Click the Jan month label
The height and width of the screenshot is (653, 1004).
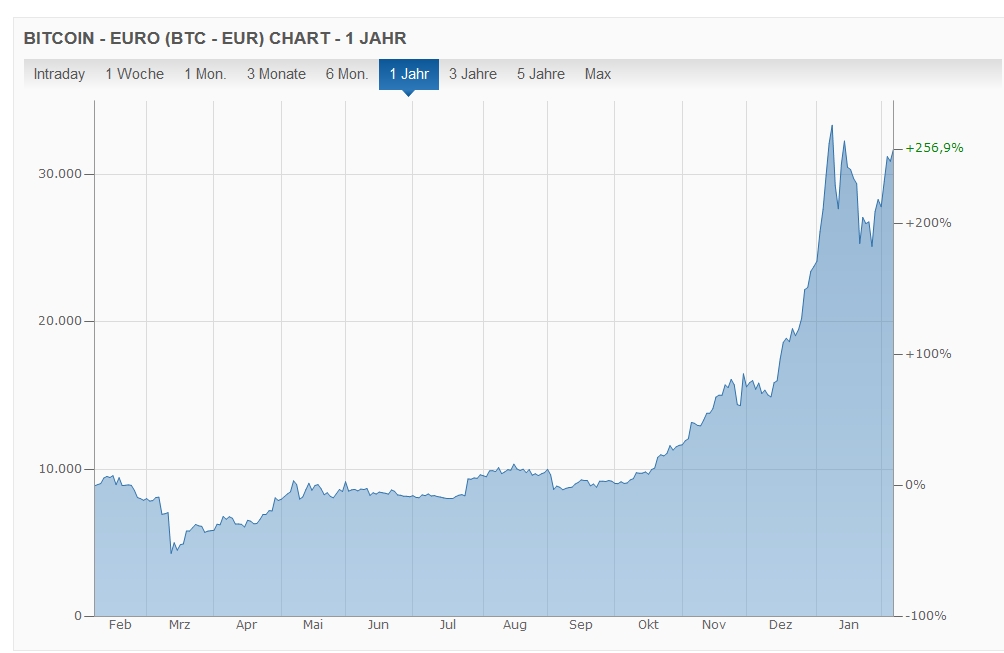[848, 625]
